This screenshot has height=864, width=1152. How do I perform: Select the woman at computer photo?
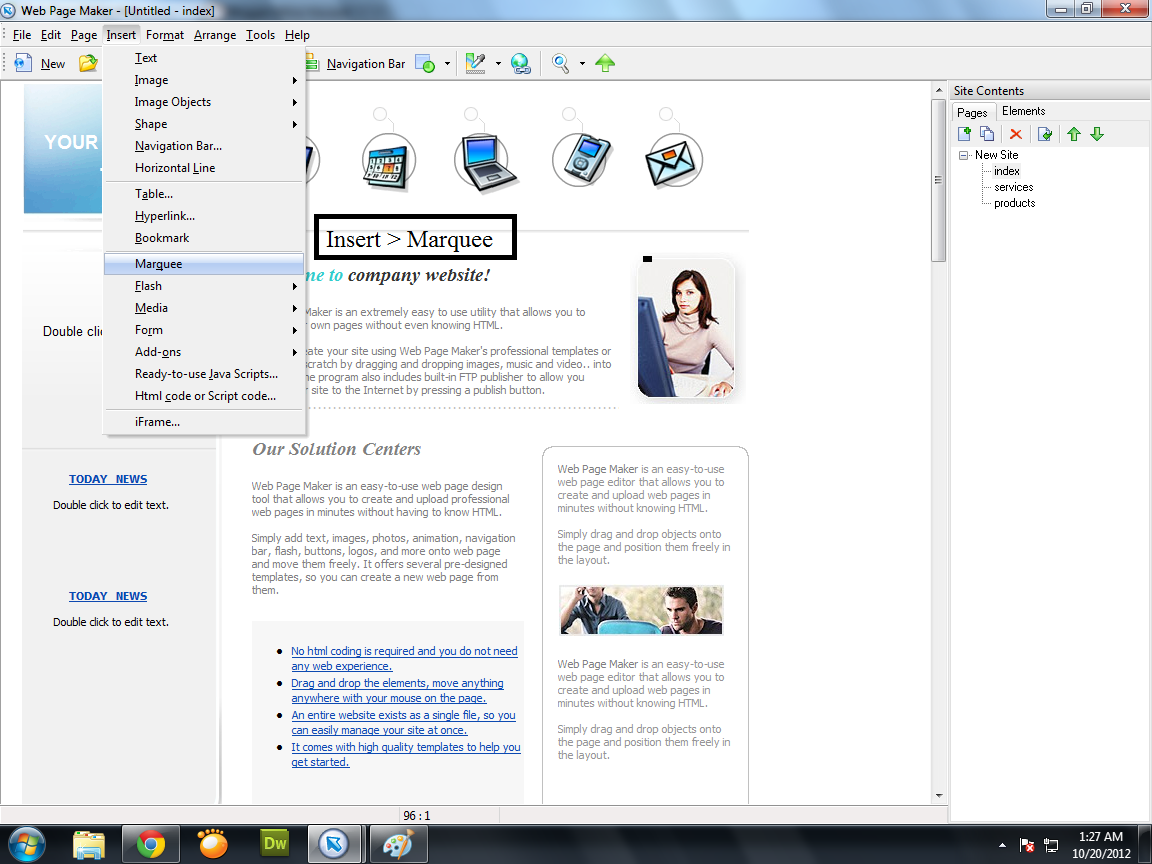(x=686, y=328)
